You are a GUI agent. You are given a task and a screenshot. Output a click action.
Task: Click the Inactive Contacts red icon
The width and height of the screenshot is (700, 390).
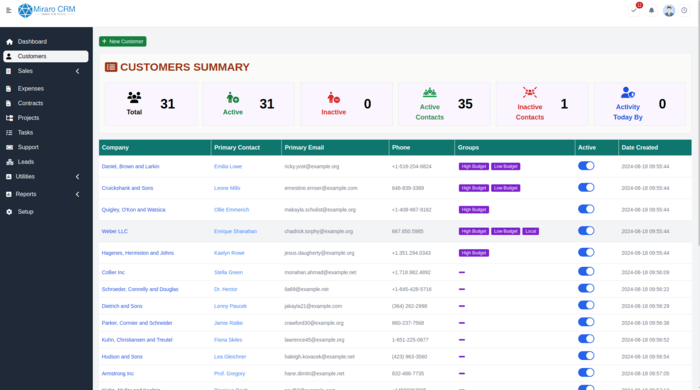click(529, 92)
